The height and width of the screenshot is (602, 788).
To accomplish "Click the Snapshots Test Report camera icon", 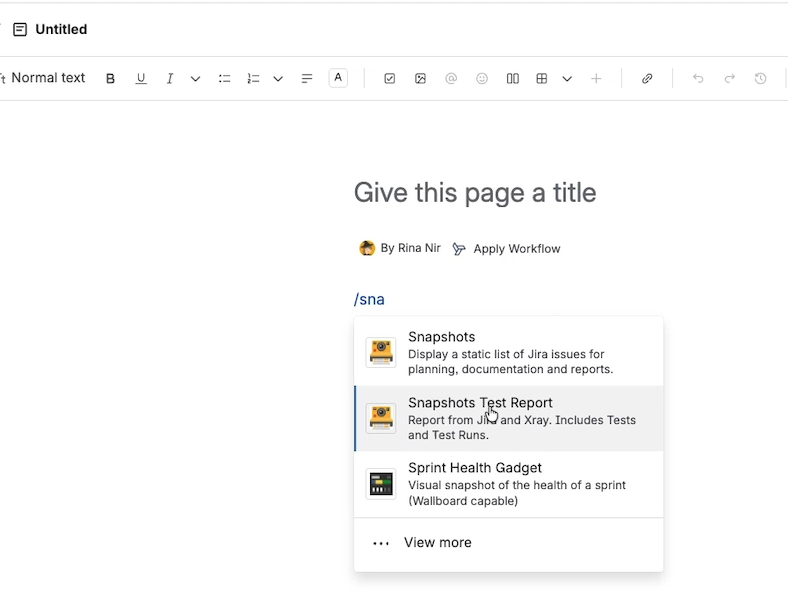I will pyautogui.click(x=381, y=418).
